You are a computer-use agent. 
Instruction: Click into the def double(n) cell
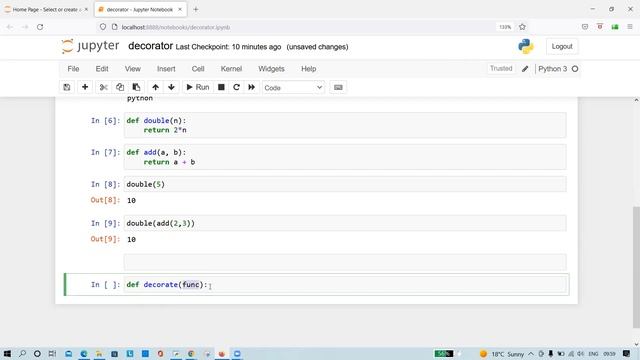tap(345, 125)
